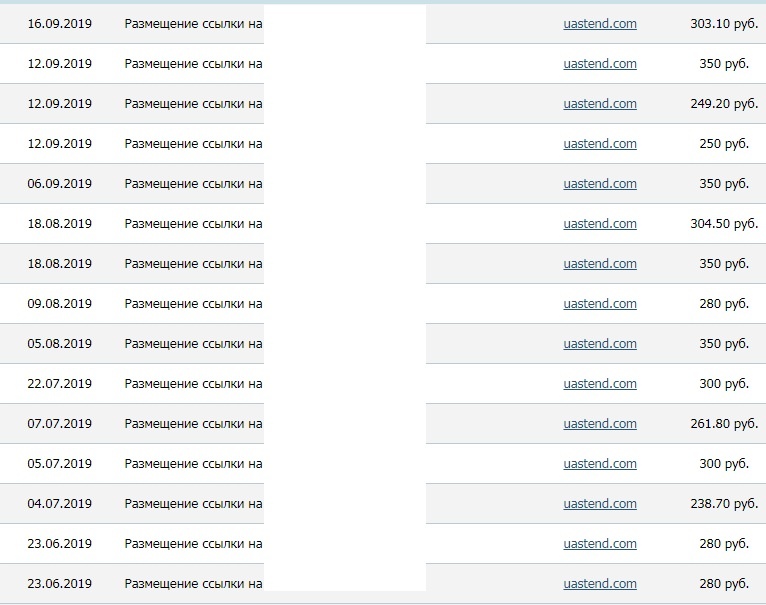The image size is (766, 605).
Task: Select the 250 руб. amount cell
Action: (x=724, y=144)
